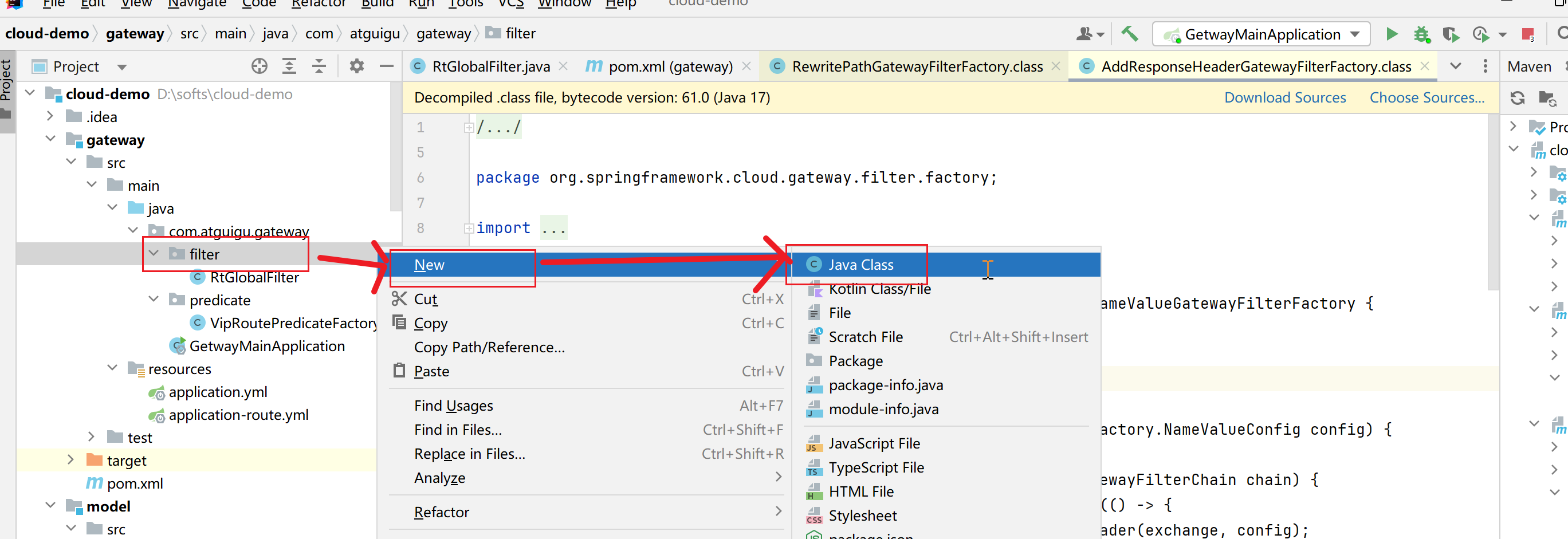Expand the test folder node
This screenshot has height=539, width=1568.
click(x=92, y=437)
